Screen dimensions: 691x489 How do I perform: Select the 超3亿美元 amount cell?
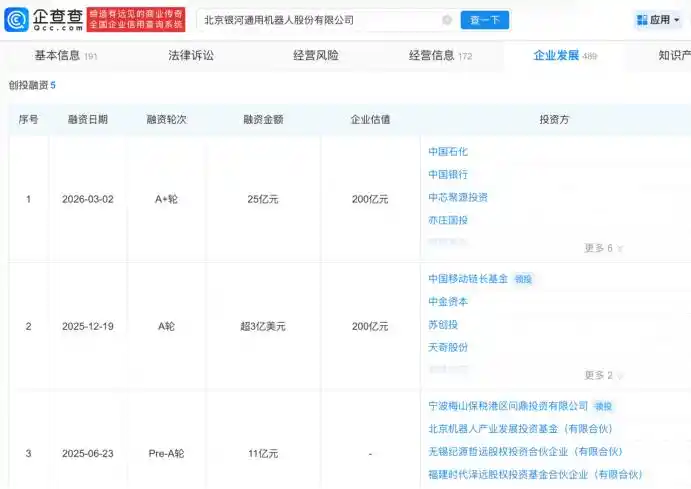coord(263,326)
